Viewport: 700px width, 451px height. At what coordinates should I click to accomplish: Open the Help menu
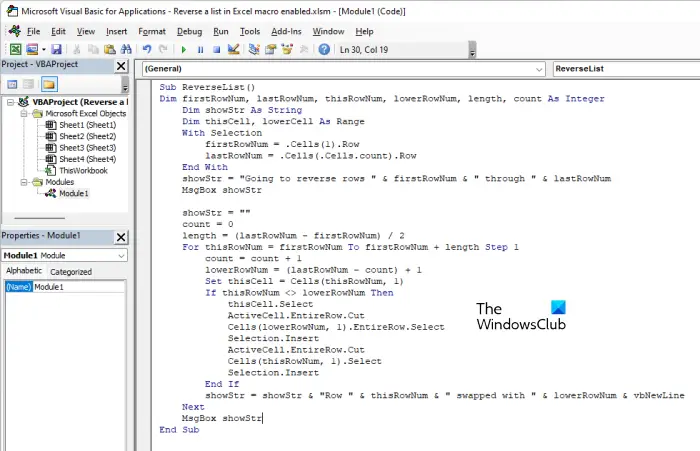pyautogui.click(x=364, y=31)
